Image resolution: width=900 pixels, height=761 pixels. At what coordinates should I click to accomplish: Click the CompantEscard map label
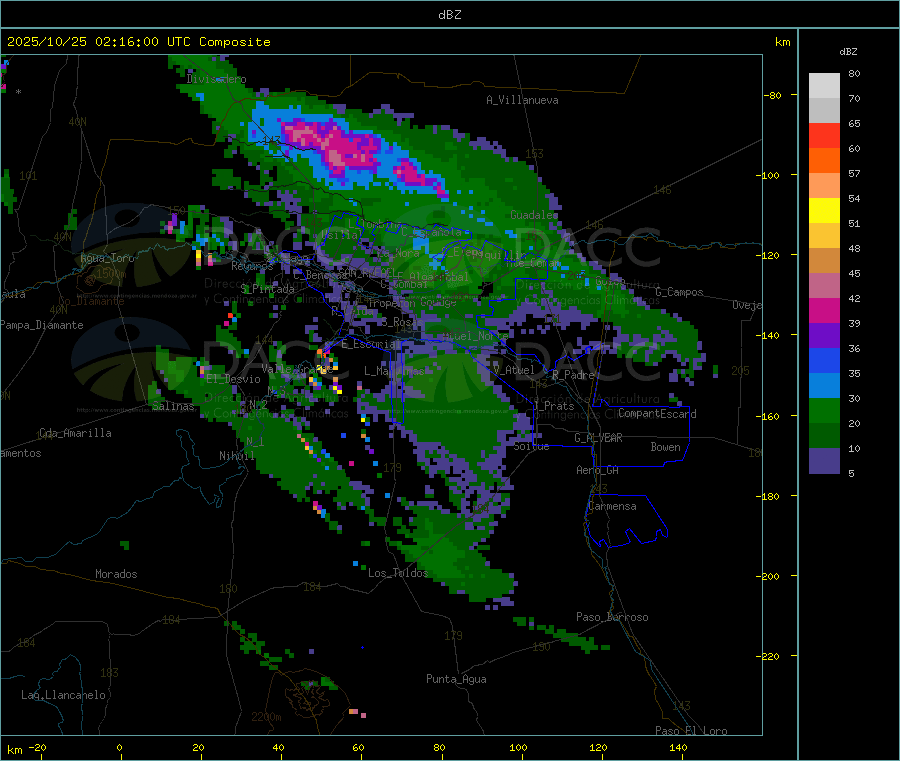[x=657, y=414]
